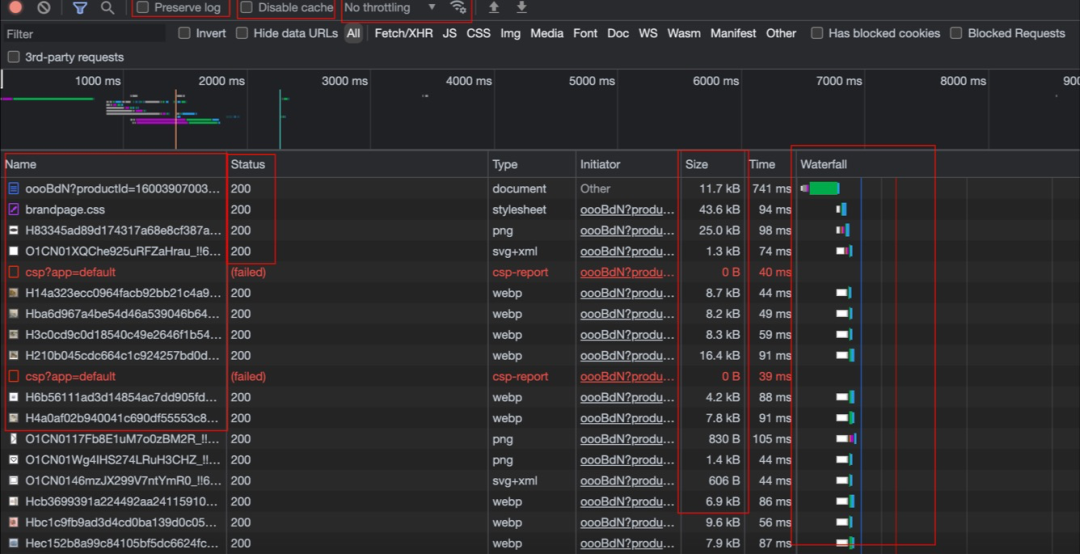Select the brandpage.css file icon row
This screenshot has height=554, width=1080.
coord(14,210)
